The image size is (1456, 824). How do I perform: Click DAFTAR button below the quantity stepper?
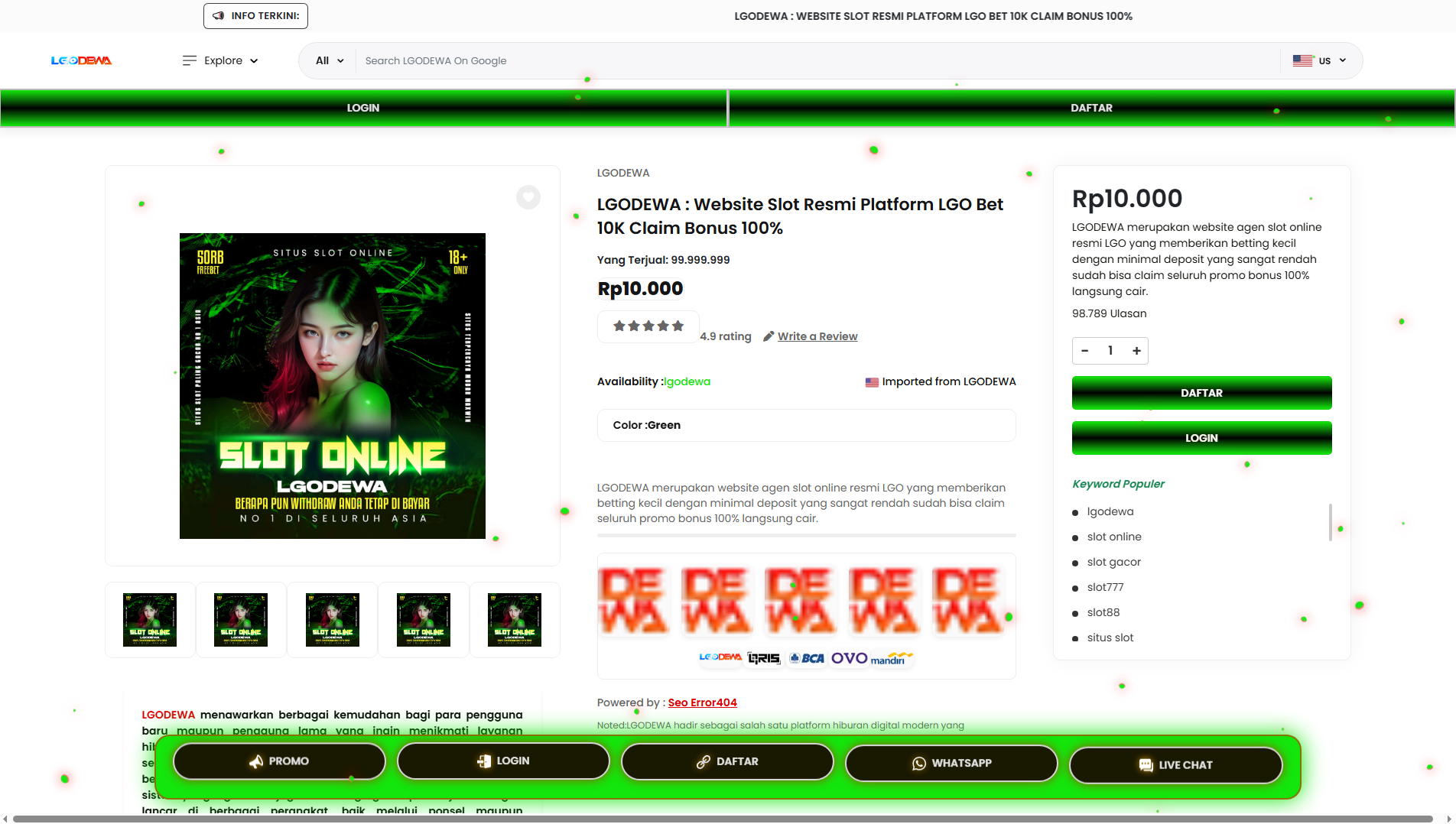click(1202, 393)
